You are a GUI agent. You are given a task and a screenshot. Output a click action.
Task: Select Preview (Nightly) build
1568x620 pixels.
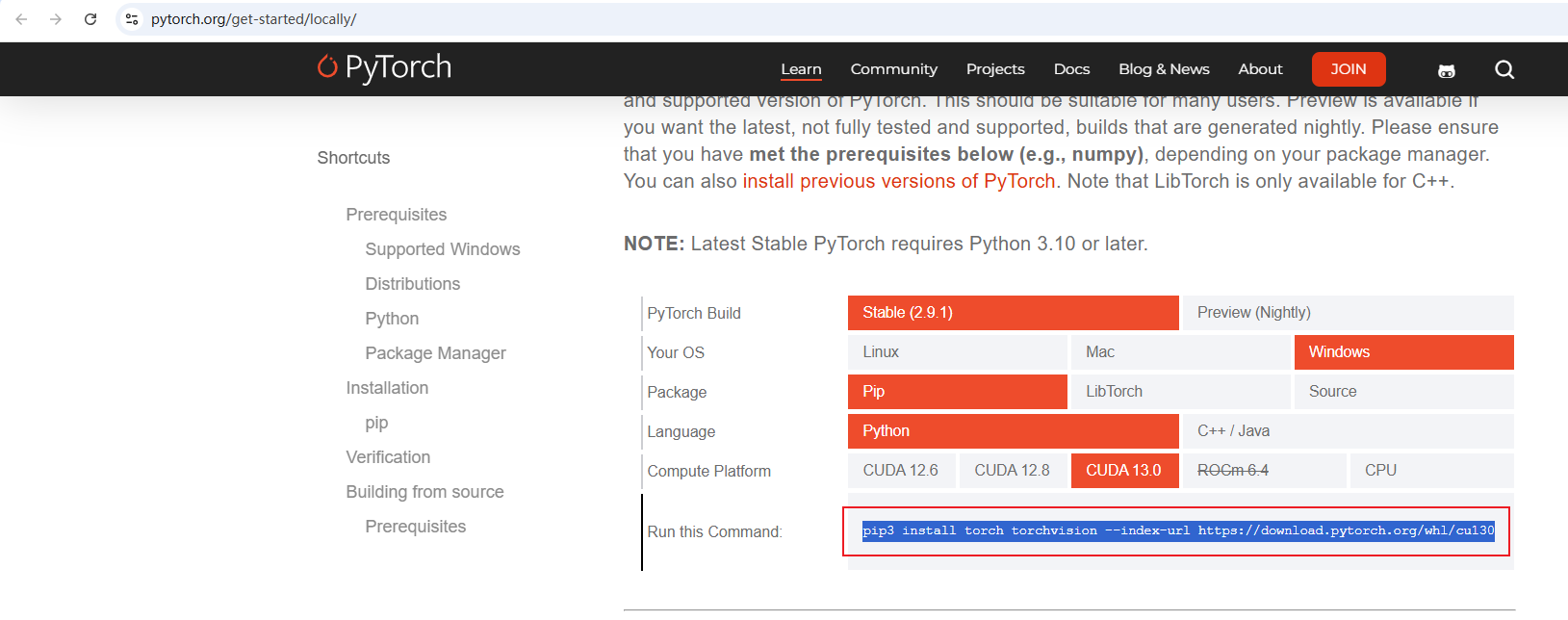coord(1349,313)
